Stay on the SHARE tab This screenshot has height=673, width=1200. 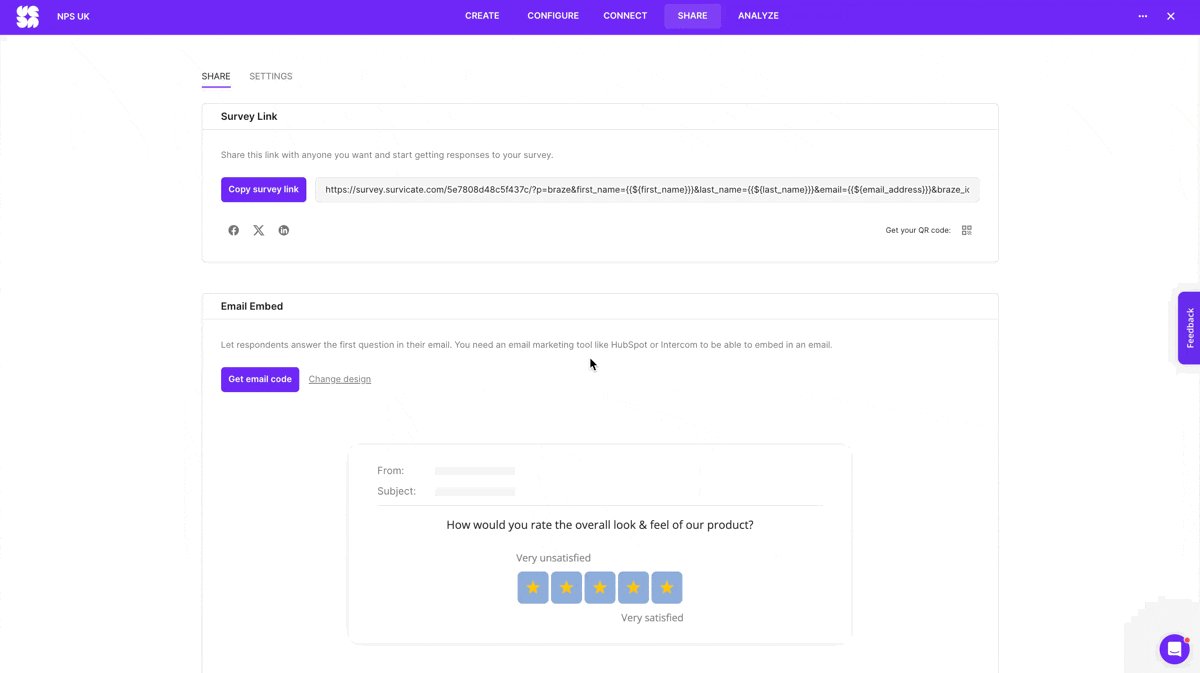(215, 76)
